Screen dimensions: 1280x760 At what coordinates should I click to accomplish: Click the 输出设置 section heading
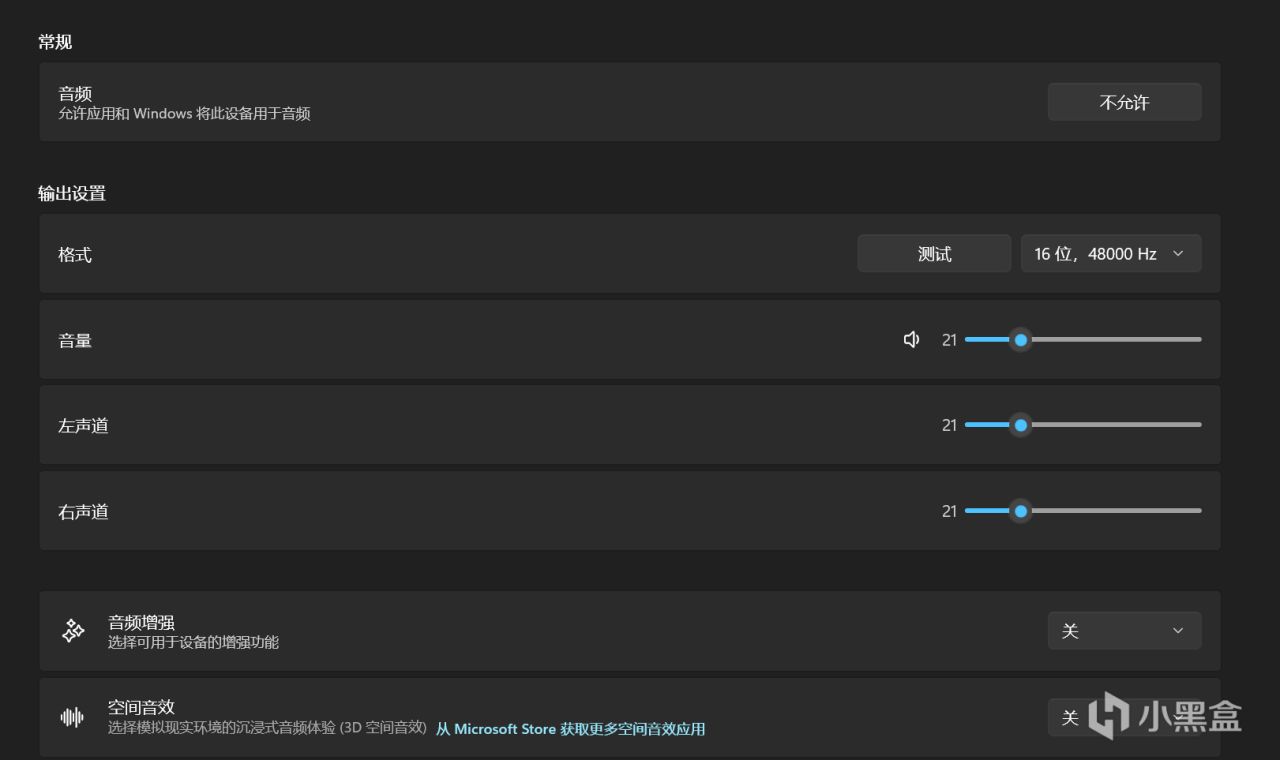coord(72,194)
